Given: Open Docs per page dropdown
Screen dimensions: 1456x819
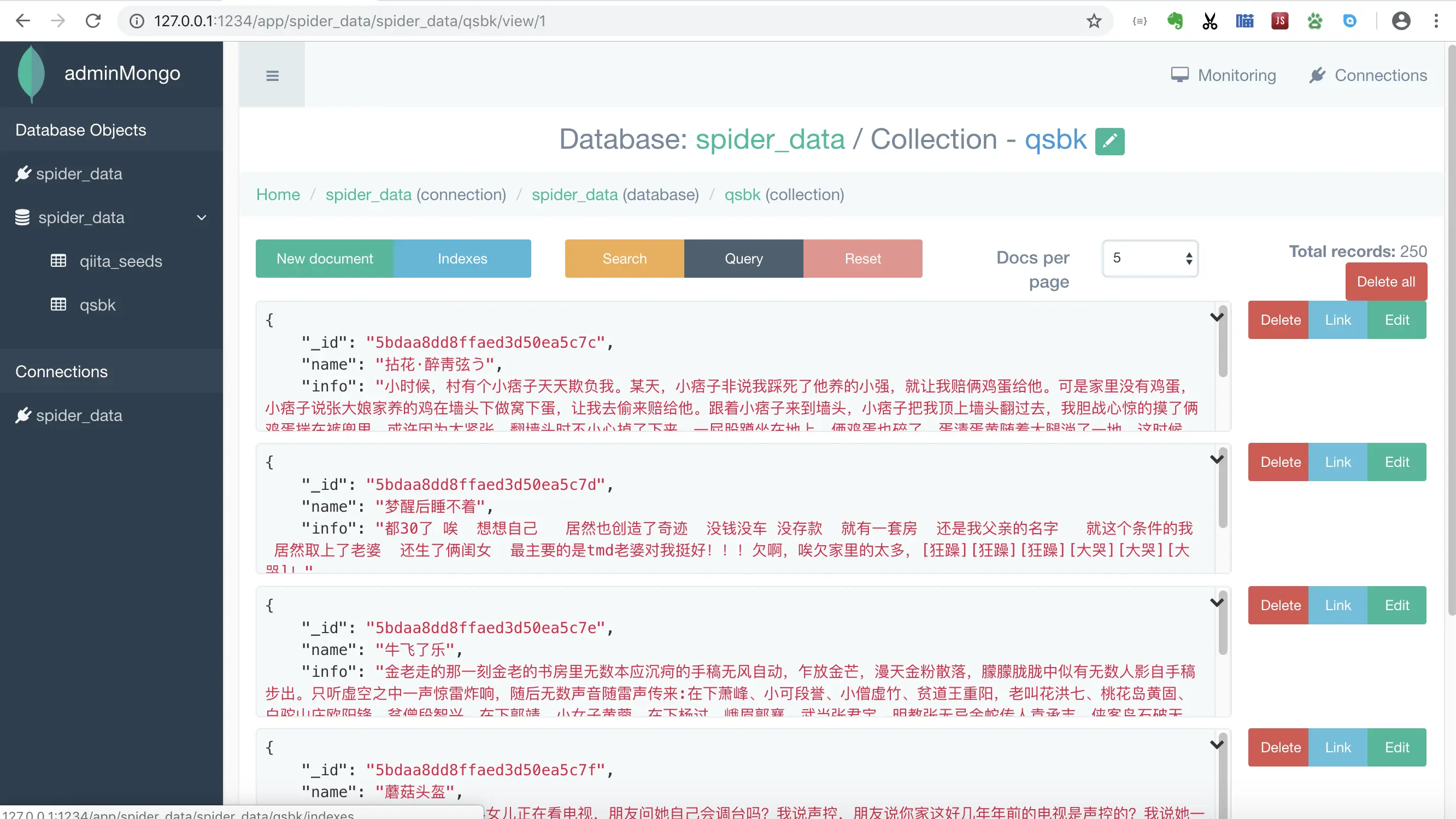Looking at the screenshot, I should tap(1150, 258).
